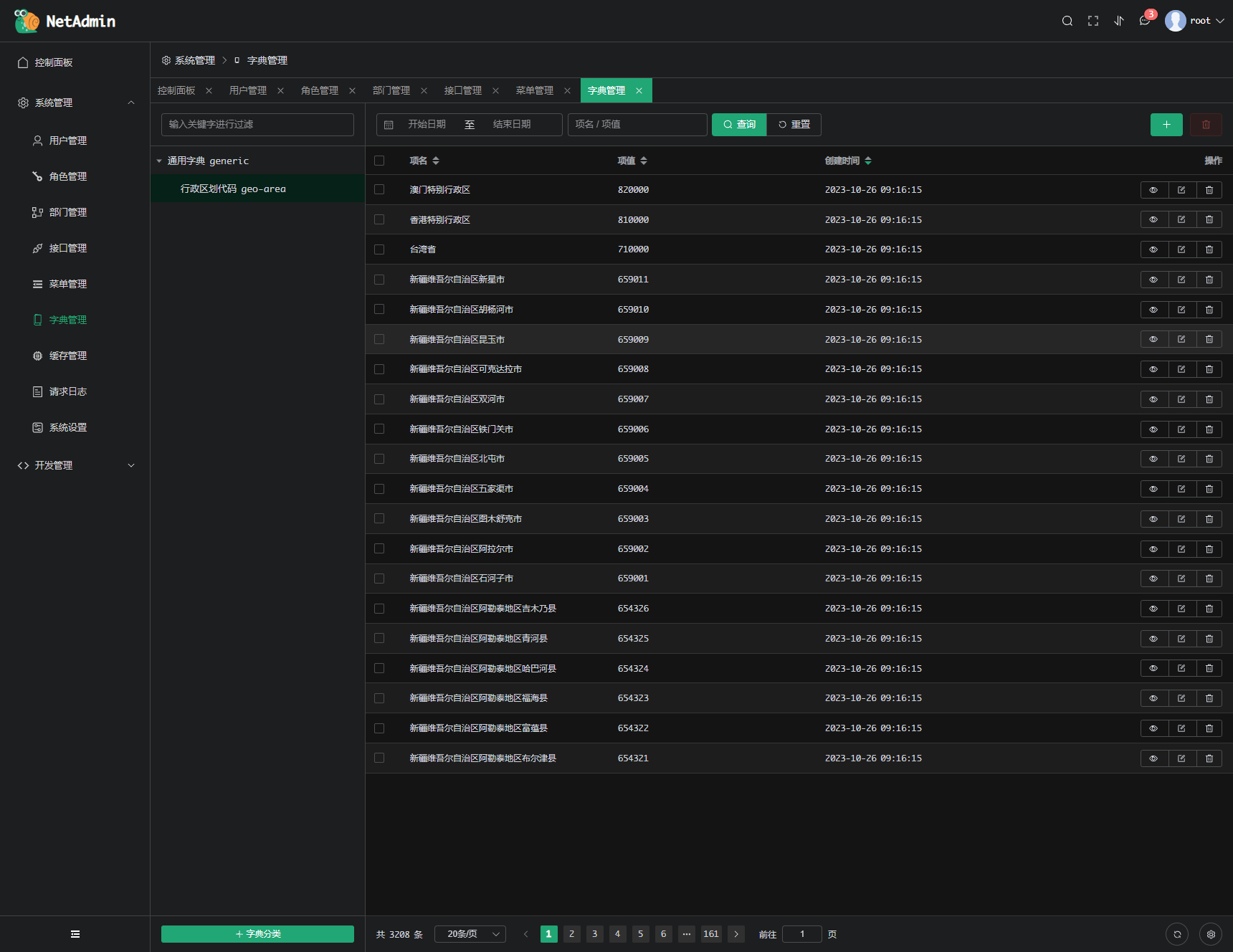1233x952 pixels.
Task: Collapse the sidebar menu icon
Action: [75, 934]
